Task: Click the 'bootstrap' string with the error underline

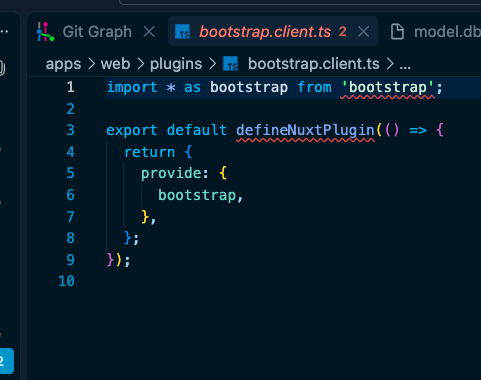Action: pos(387,88)
